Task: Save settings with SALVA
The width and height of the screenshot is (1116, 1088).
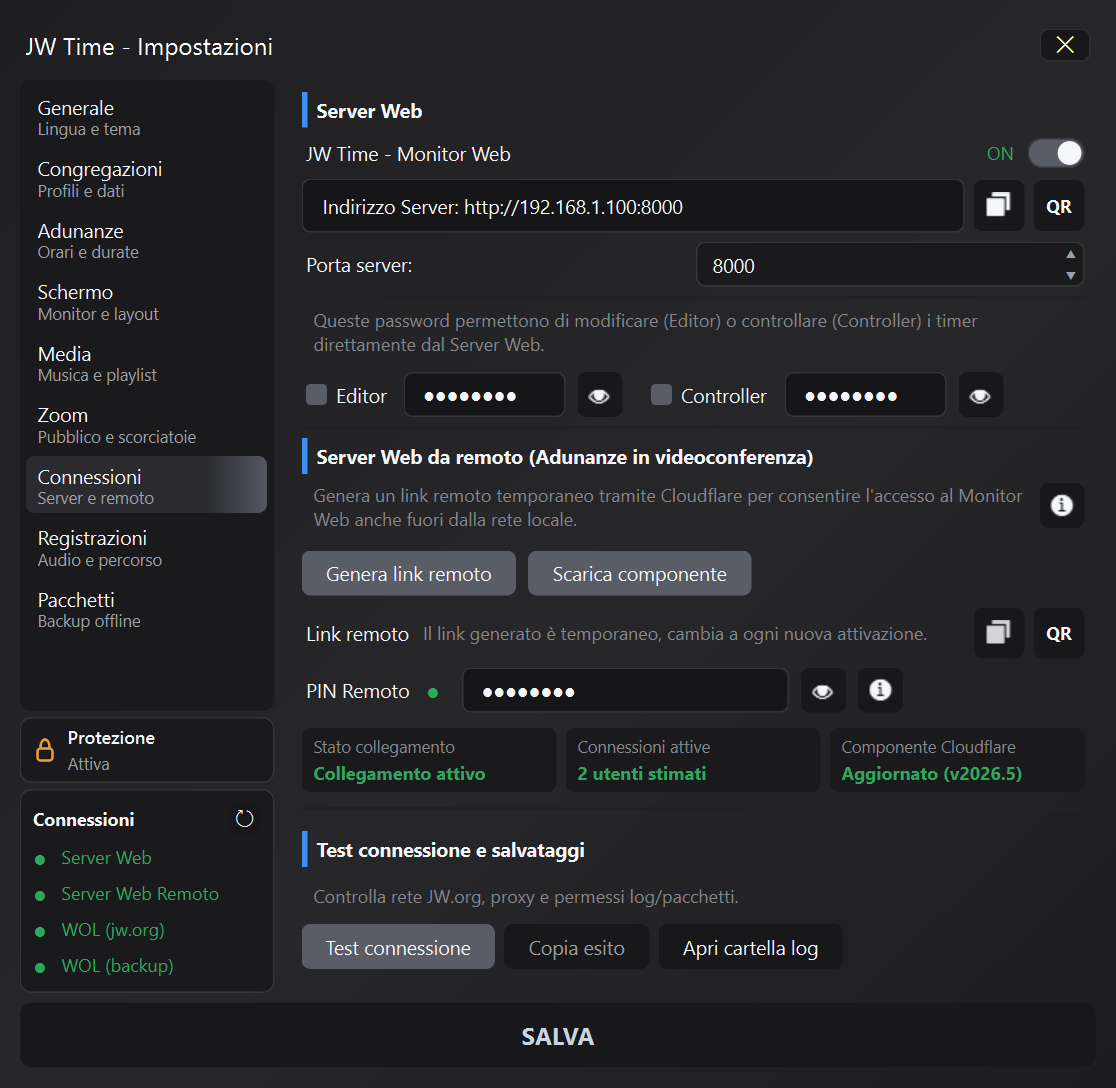Action: [557, 1035]
